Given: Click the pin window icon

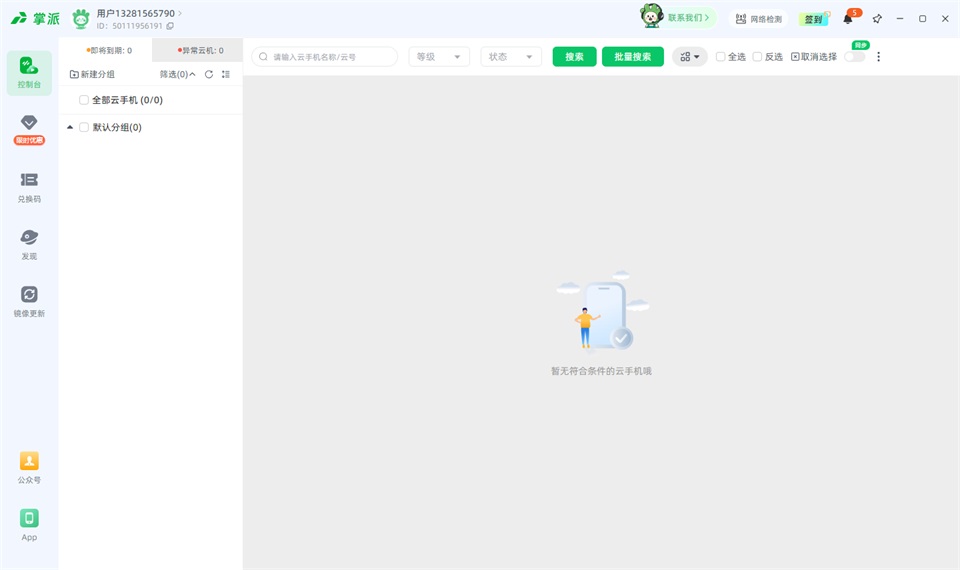Looking at the screenshot, I should coord(877,18).
